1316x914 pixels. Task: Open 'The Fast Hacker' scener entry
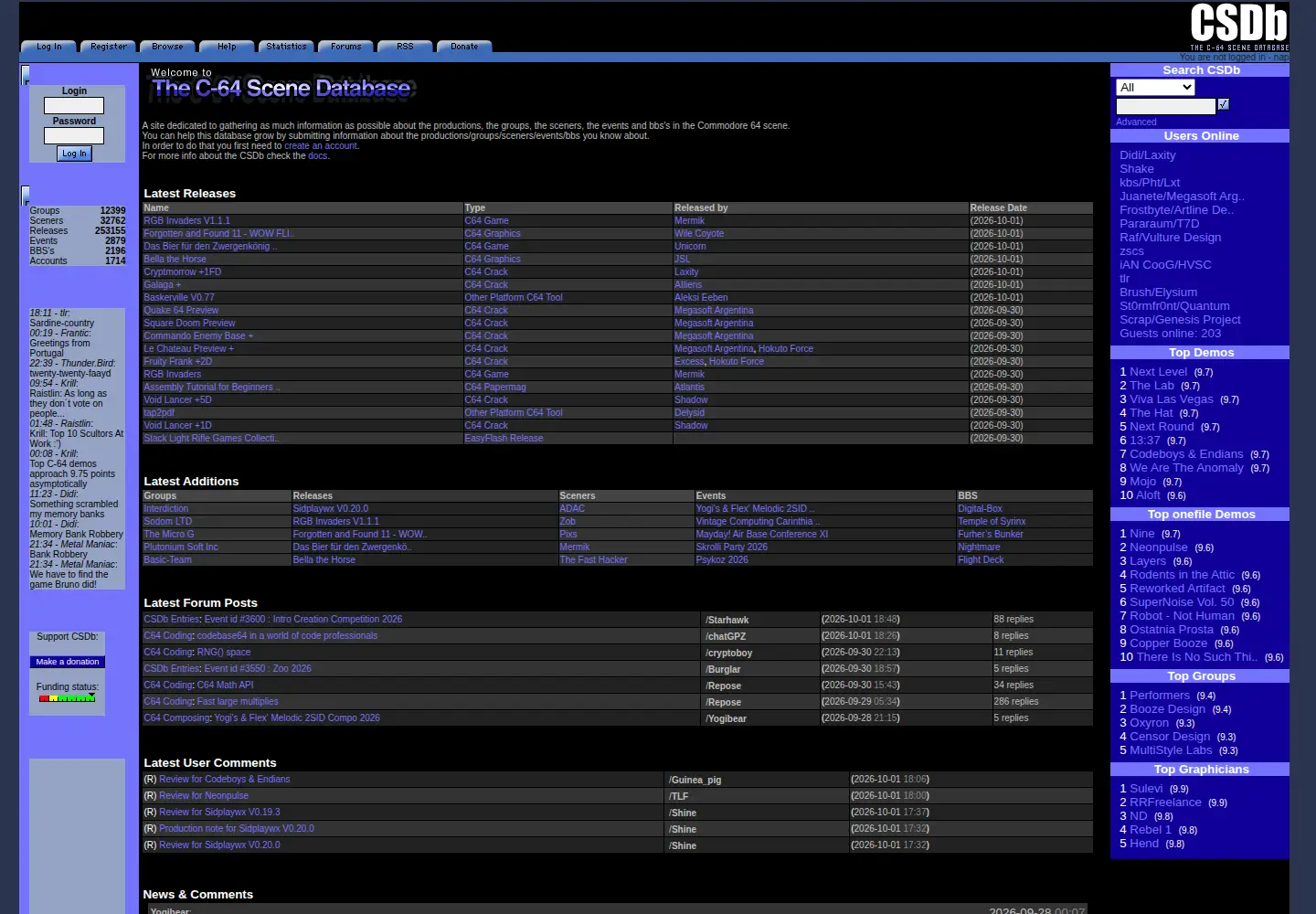(594, 560)
